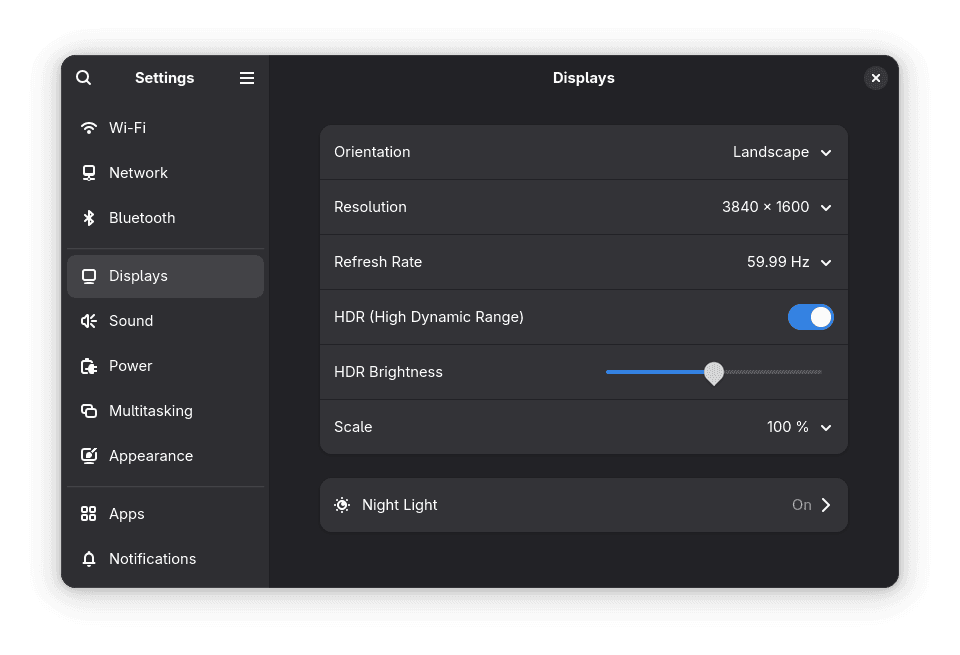Go to Notifications settings
The image size is (960, 655).
pos(165,559)
